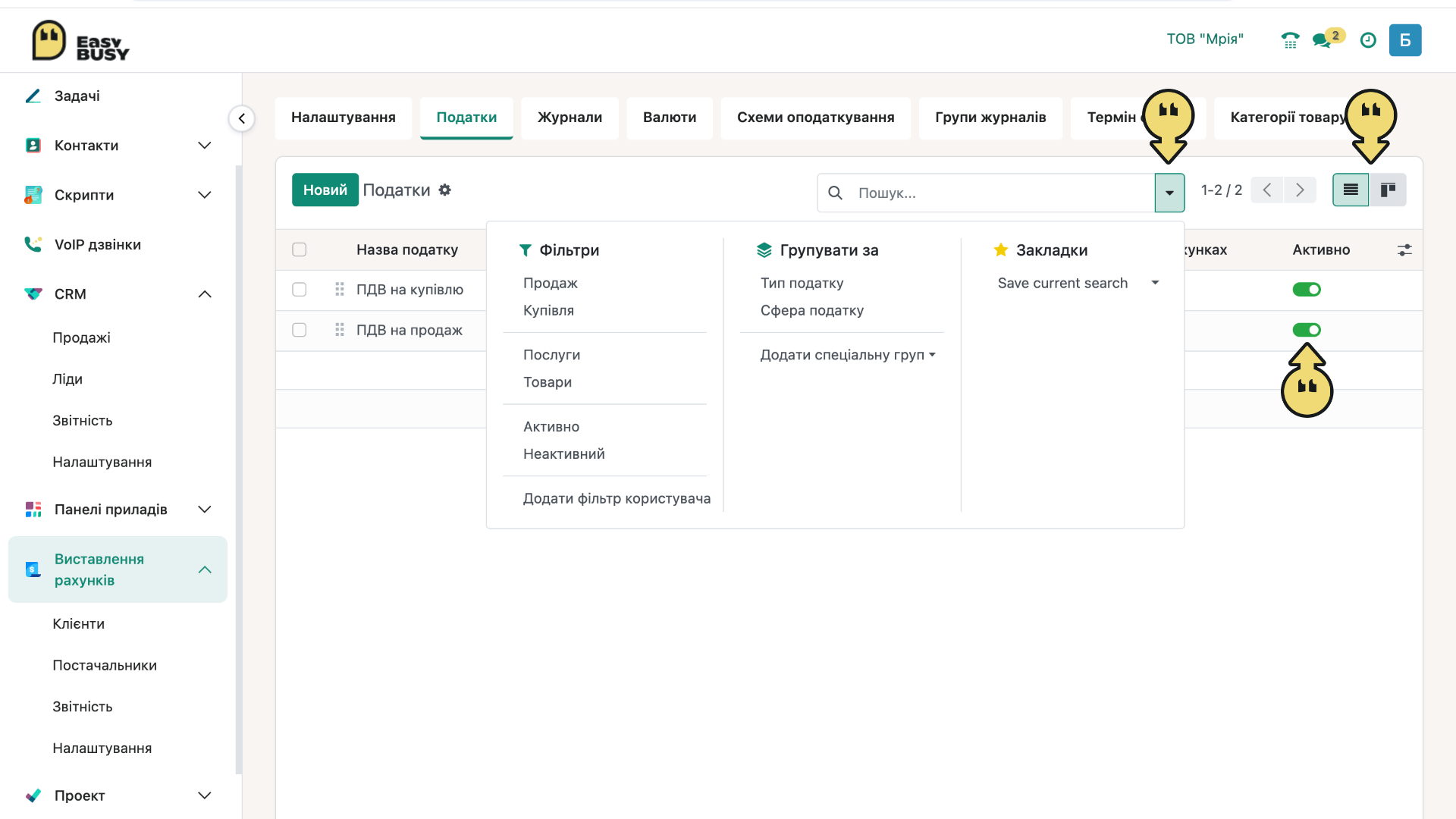Viewport: 1456px width, 819px height.
Task: Expand Save current search bookmark
Action: click(x=1155, y=283)
